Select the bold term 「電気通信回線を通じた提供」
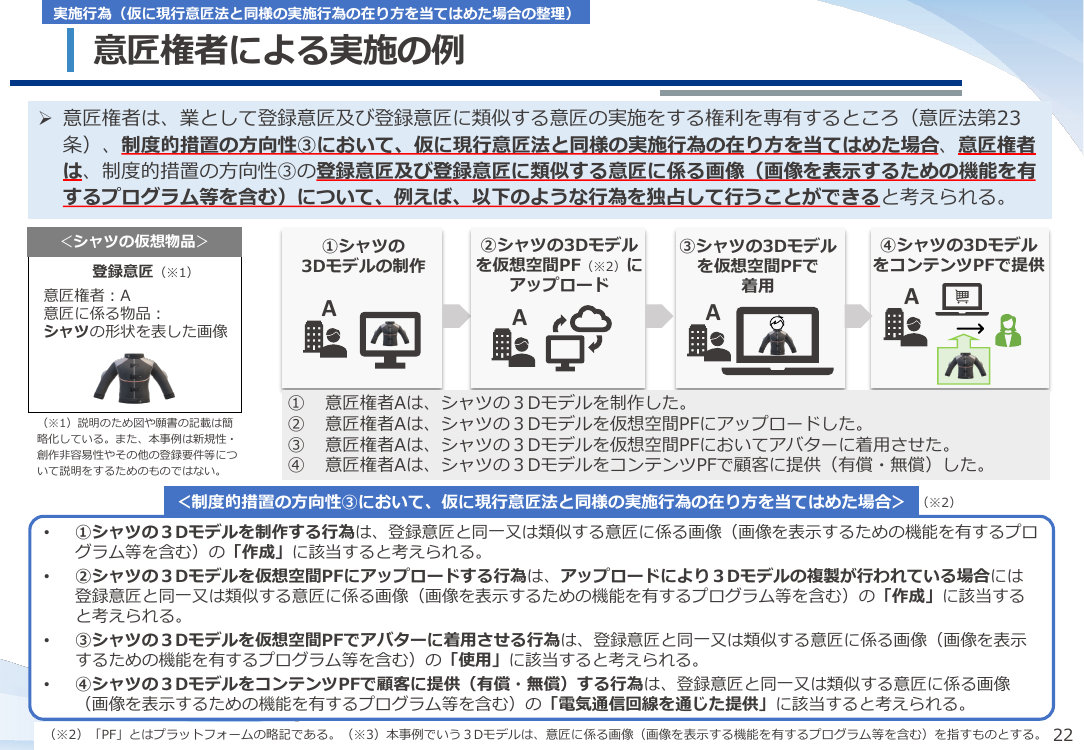Viewport: 1084px width, 750px height. tap(658, 704)
